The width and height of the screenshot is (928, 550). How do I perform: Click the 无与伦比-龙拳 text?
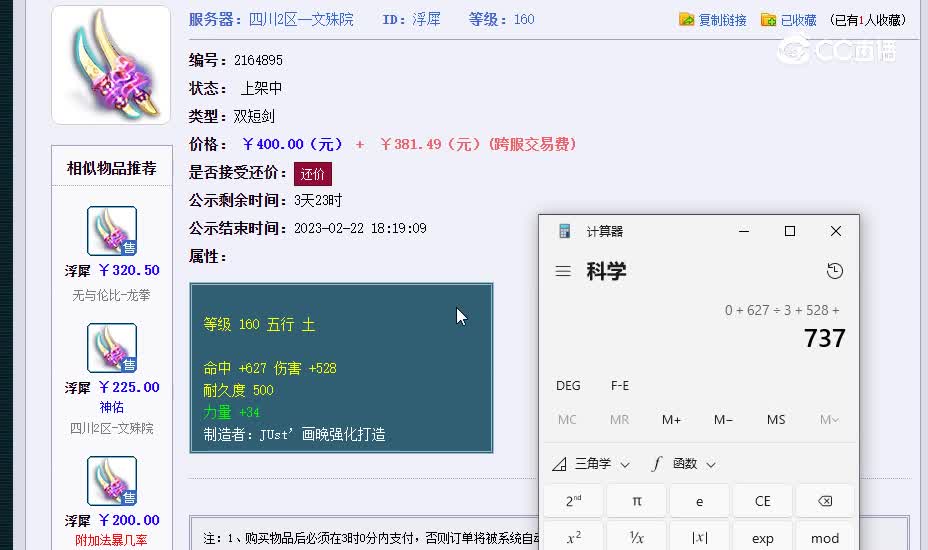111,295
